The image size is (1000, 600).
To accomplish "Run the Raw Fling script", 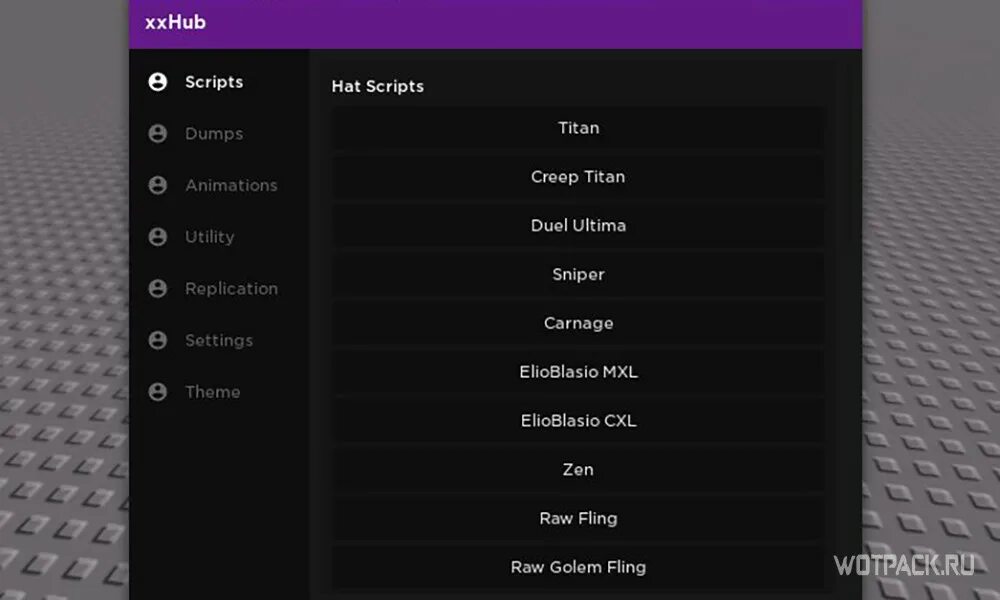I will [x=578, y=518].
